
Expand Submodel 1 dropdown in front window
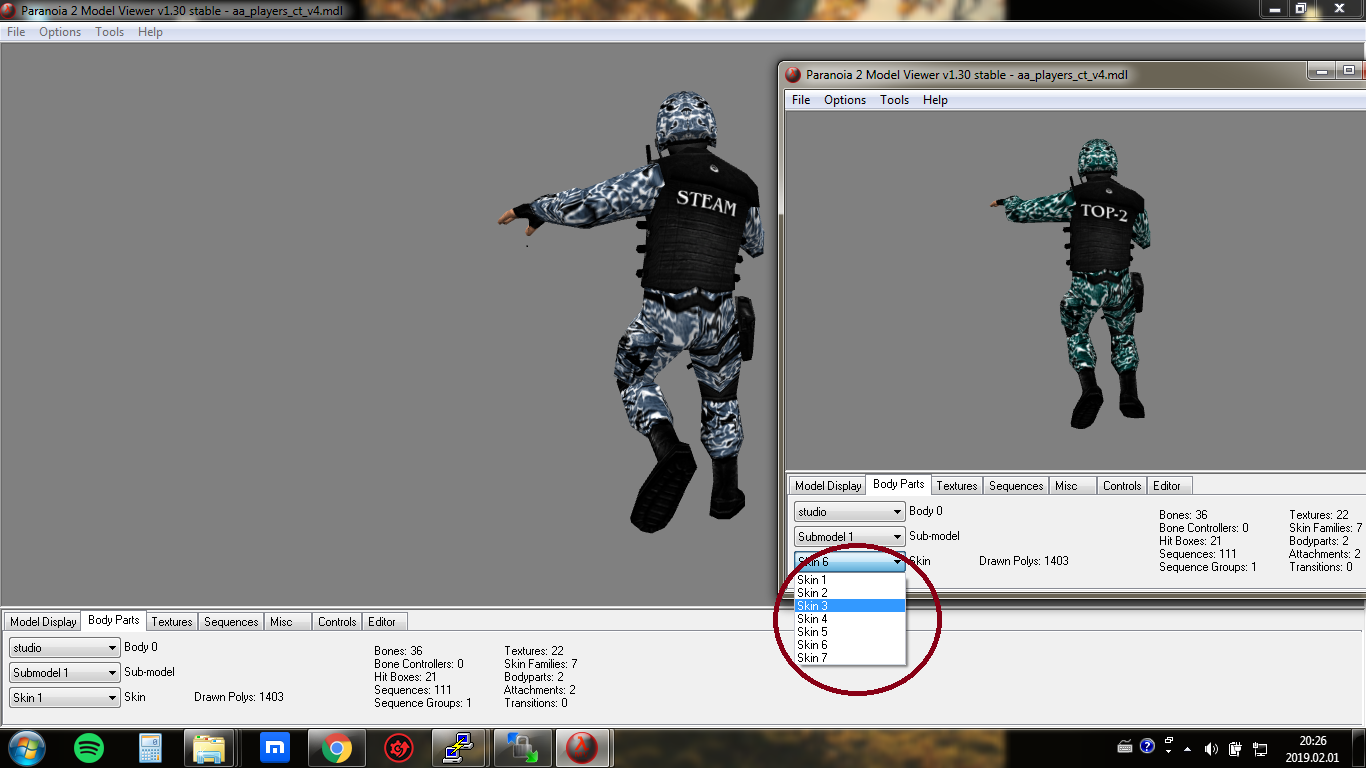(x=849, y=537)
